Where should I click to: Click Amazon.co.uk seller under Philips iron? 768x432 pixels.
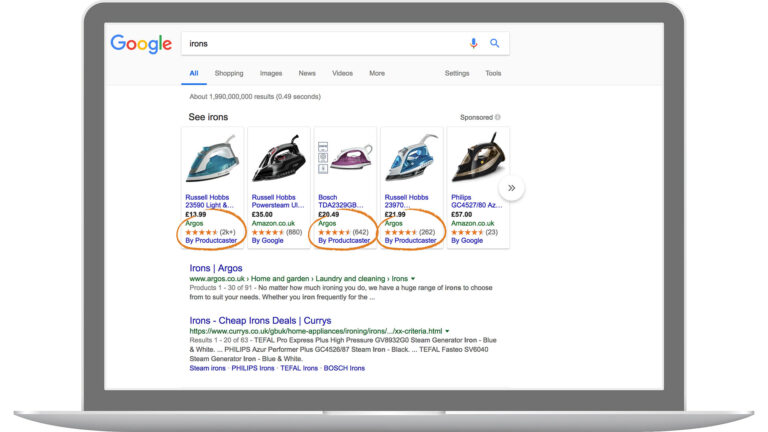pos(473,223)
